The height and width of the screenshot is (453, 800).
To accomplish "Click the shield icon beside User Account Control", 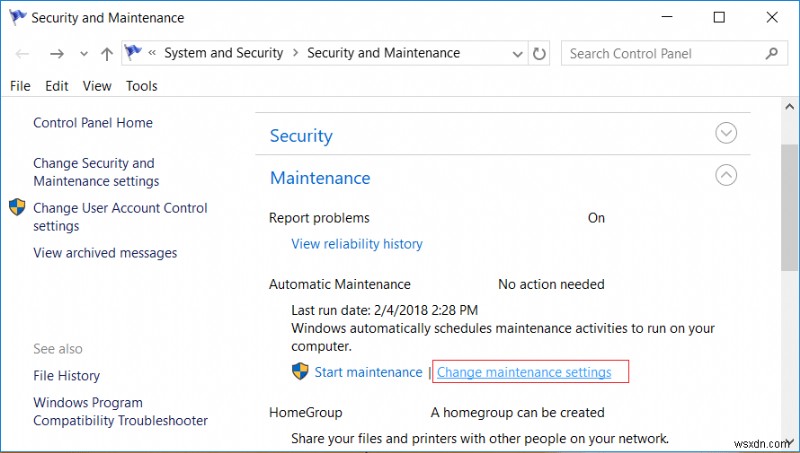I will tap(17, 208).
